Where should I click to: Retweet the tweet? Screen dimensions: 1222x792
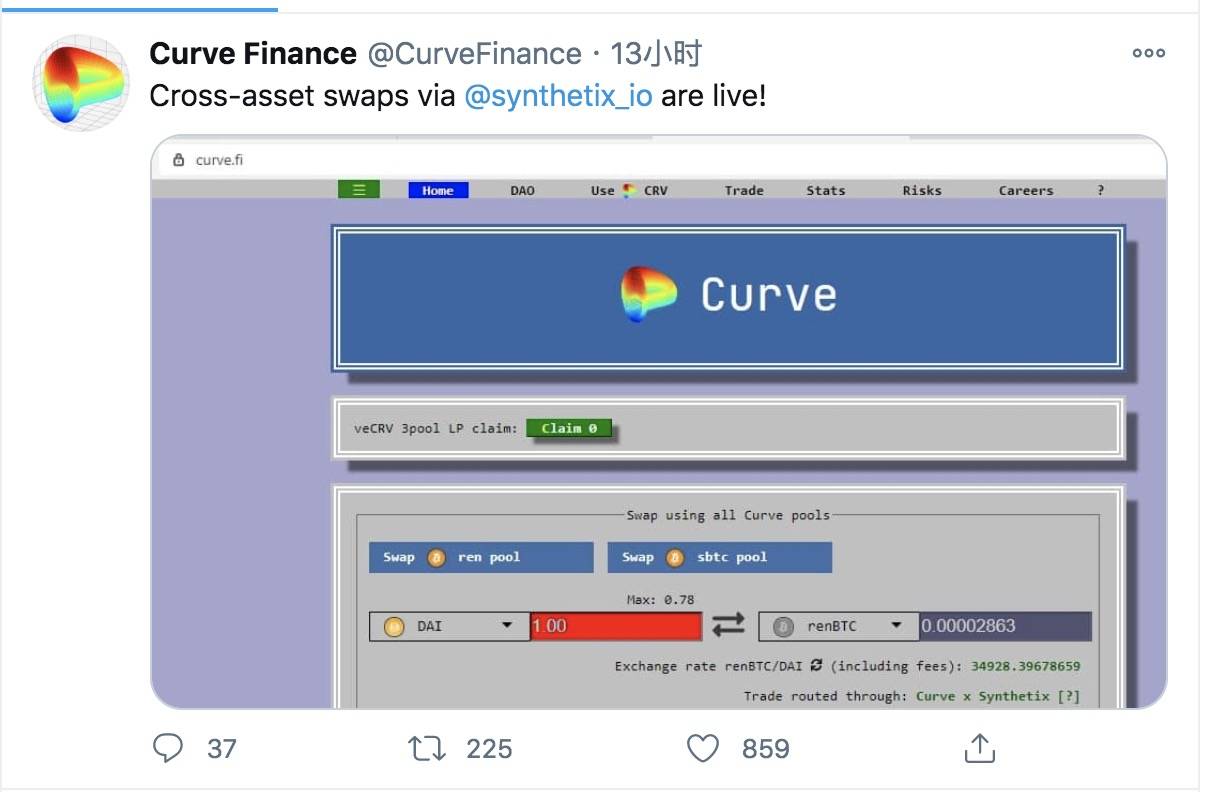point(430,747)
